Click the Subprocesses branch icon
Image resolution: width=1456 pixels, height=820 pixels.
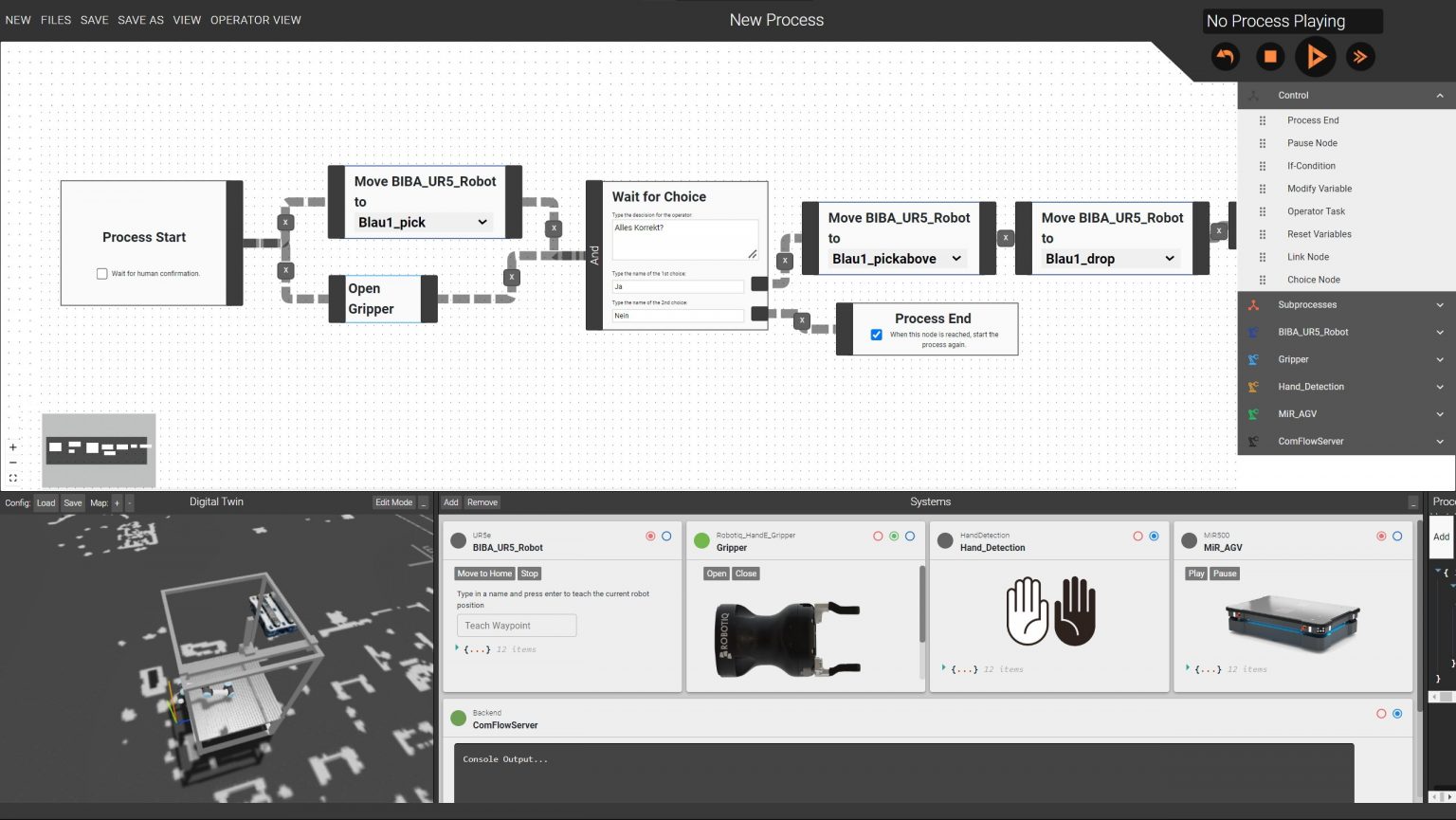tap(1255, 304)
